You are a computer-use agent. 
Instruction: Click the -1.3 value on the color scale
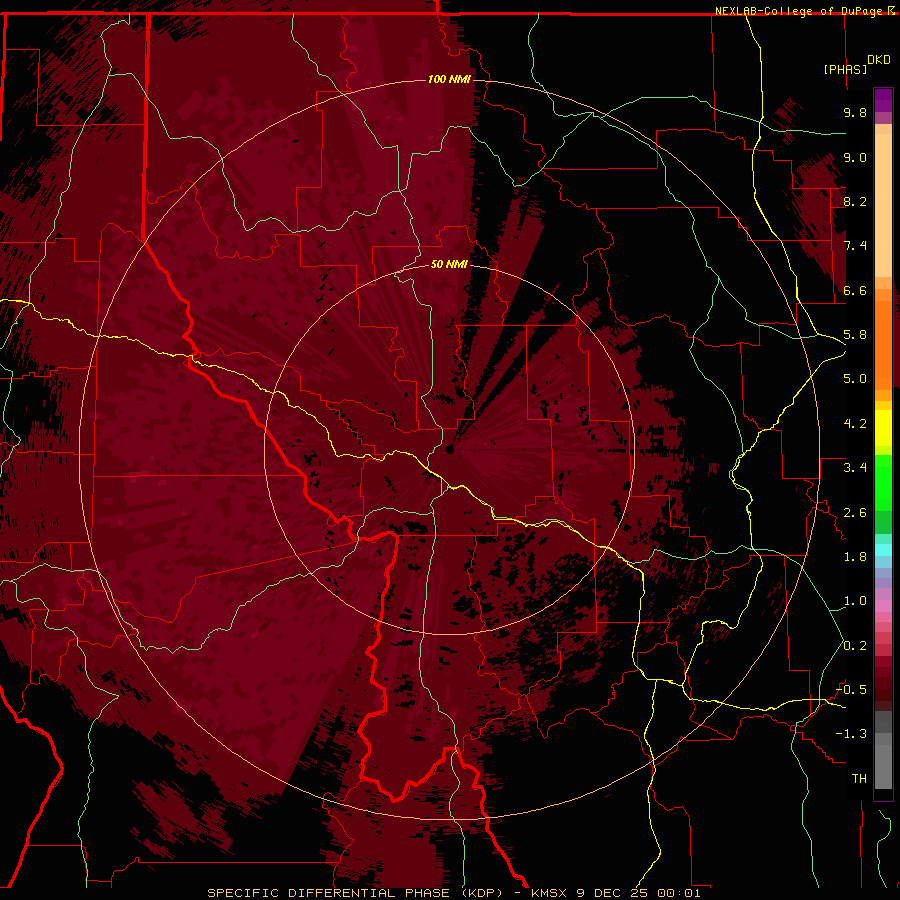[851, 734]
